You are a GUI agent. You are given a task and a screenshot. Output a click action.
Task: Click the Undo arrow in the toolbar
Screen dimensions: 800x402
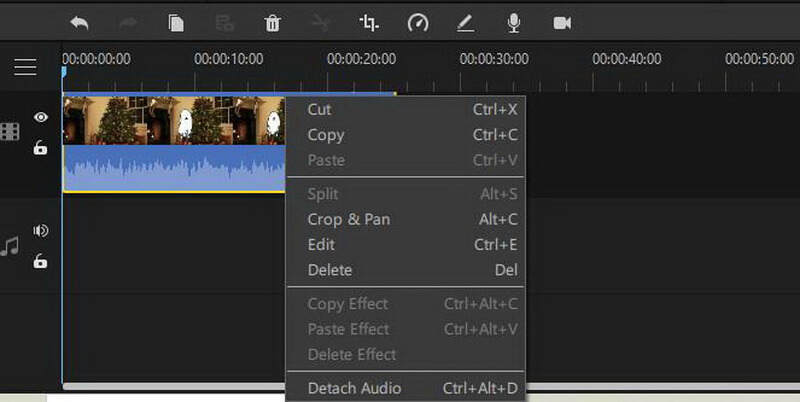pyautogui.click(x=79, y=23)
